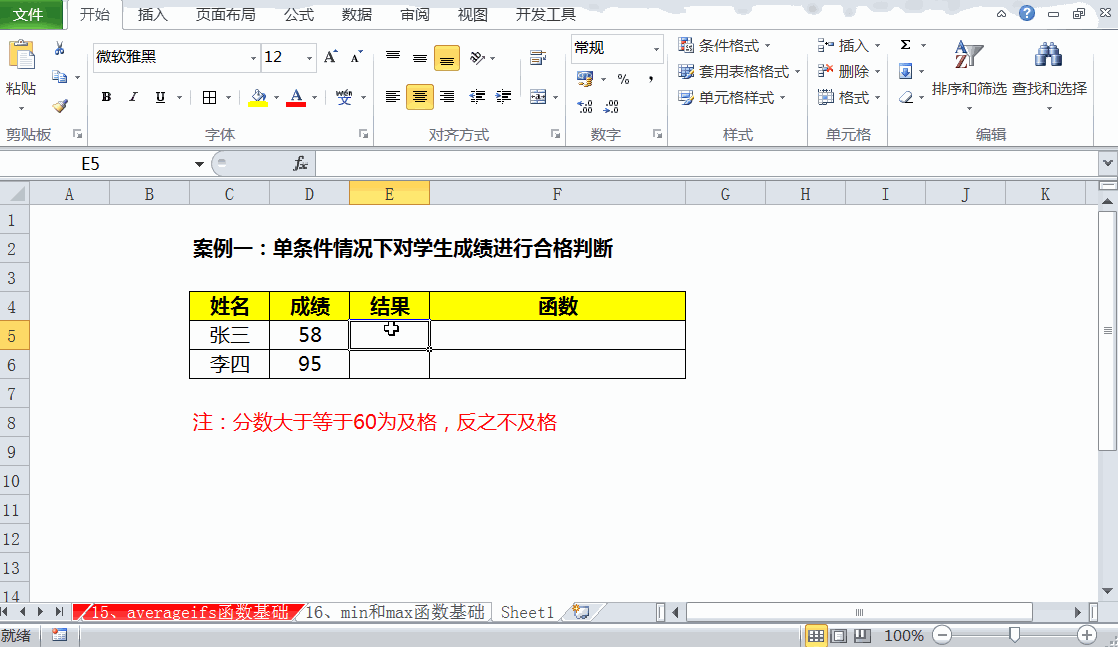The height and width of the screenshot is (647, 1118).
Task: Click the Delete (删除) cells button
Action: (x=849, y=71)
